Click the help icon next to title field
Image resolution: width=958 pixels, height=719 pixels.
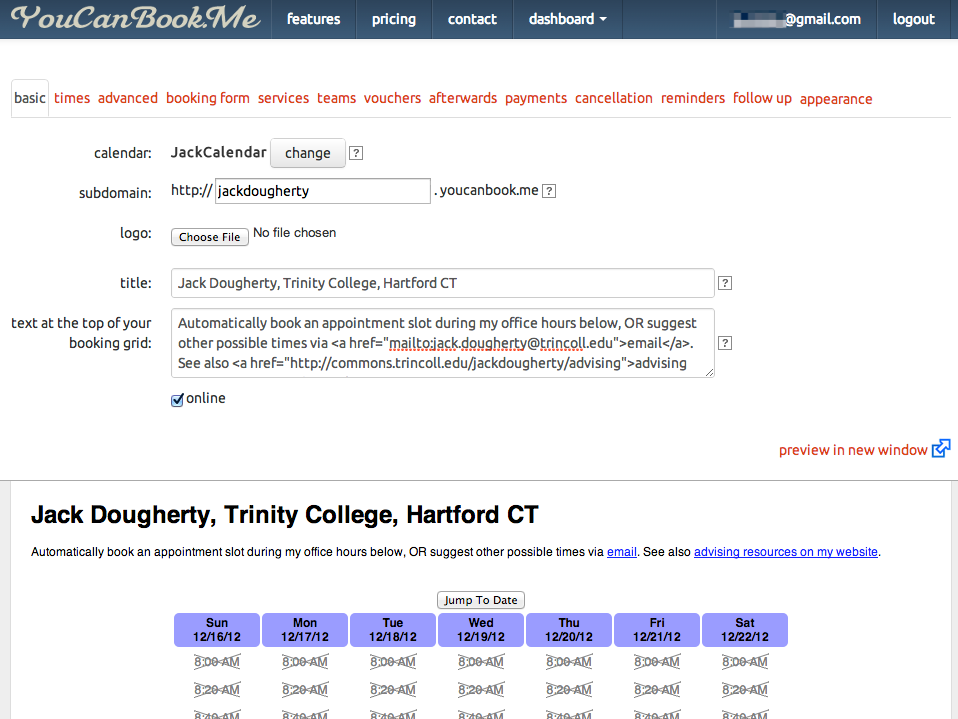tap(725, 283)
